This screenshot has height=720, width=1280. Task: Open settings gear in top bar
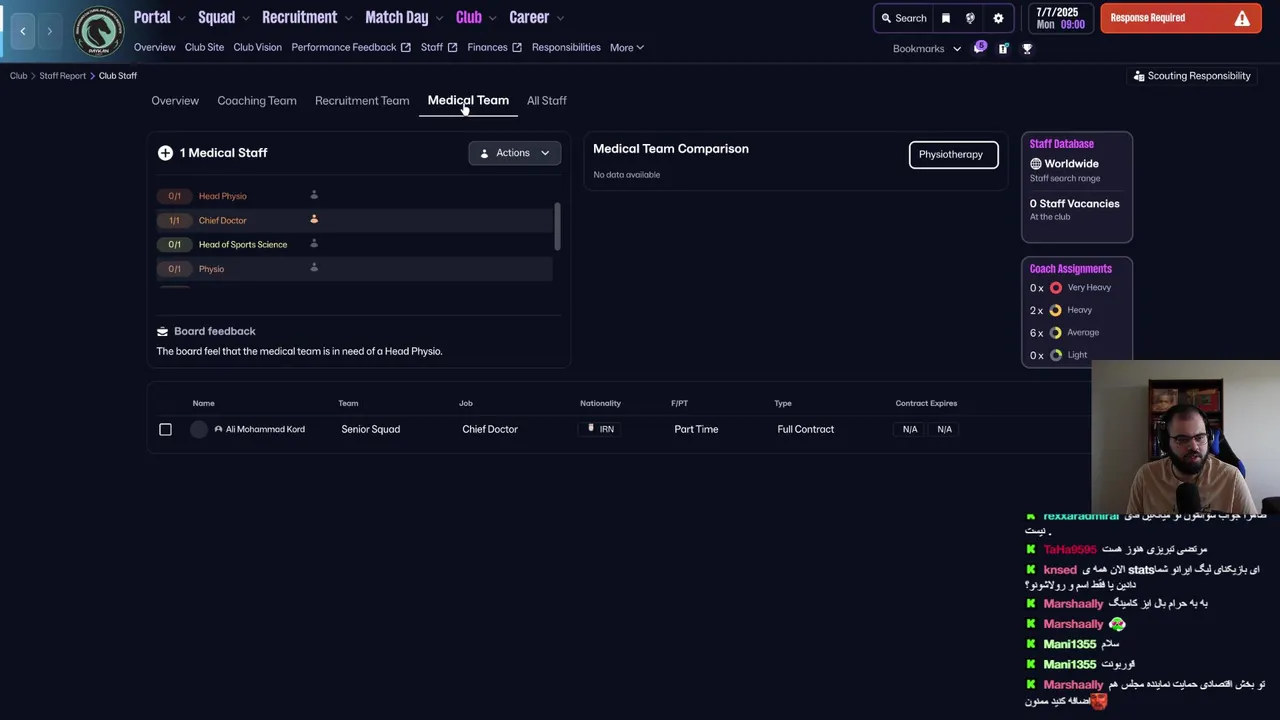coord(998,18)
